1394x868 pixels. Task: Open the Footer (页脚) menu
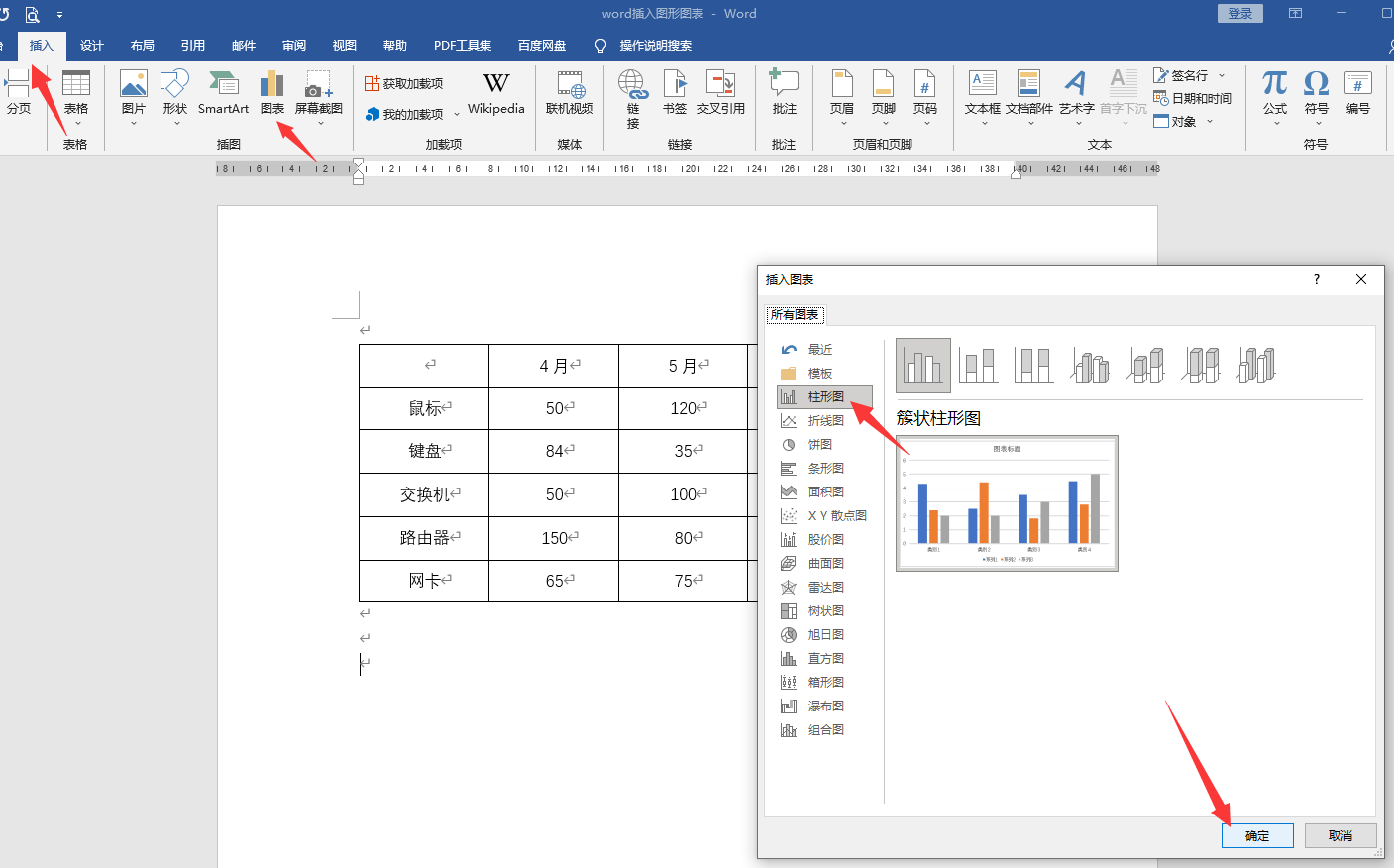(884, 96)
